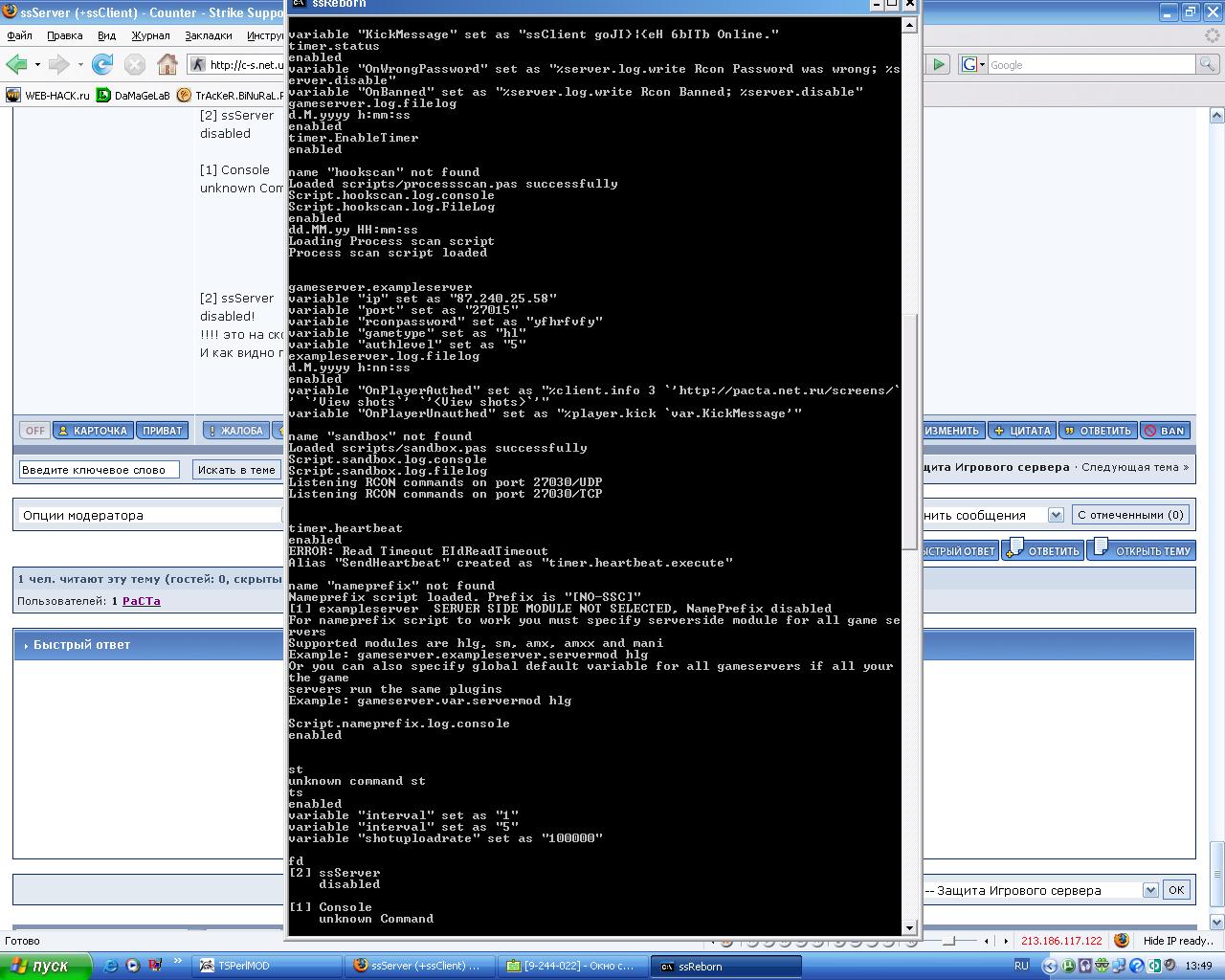Open search engine selector dropdown

pos(973,64)
